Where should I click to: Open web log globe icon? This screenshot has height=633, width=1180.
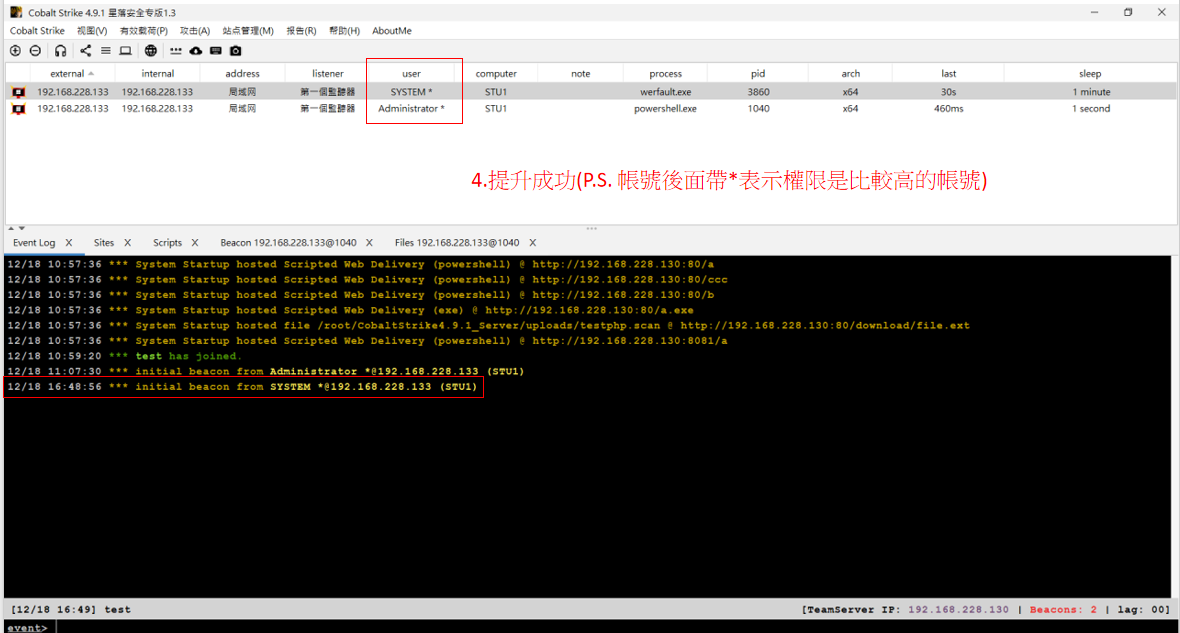[151, 50]
